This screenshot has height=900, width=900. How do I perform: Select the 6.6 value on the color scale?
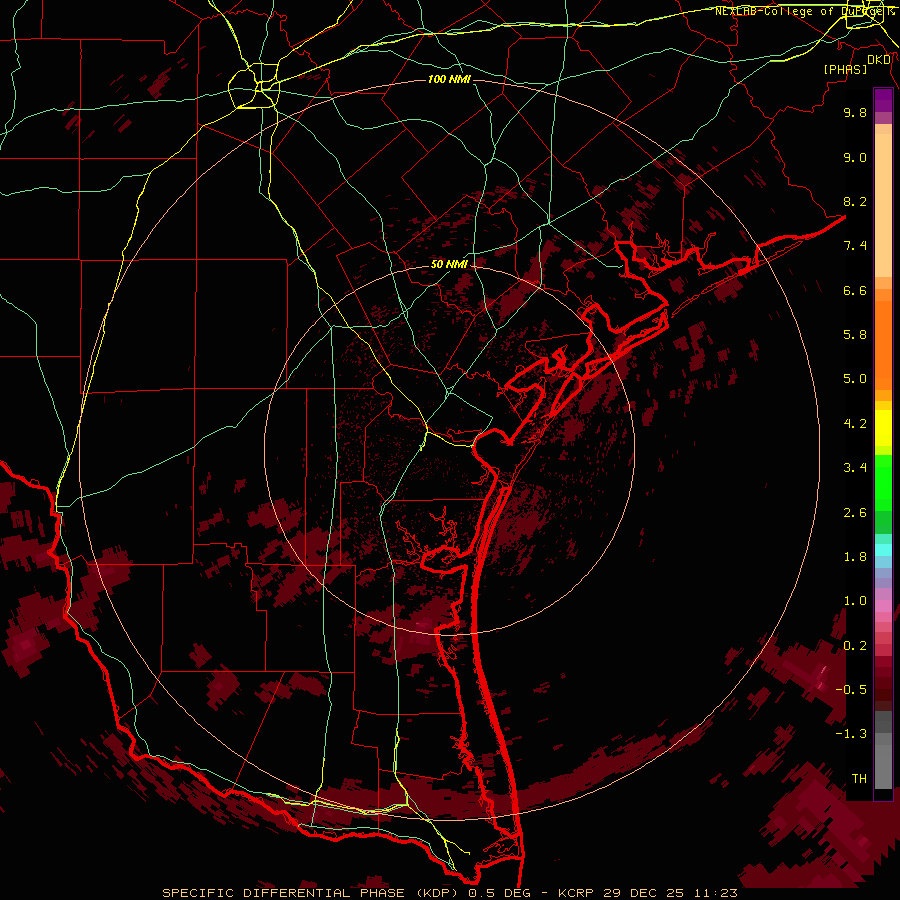pyautogui.click(x=855, y=290)
